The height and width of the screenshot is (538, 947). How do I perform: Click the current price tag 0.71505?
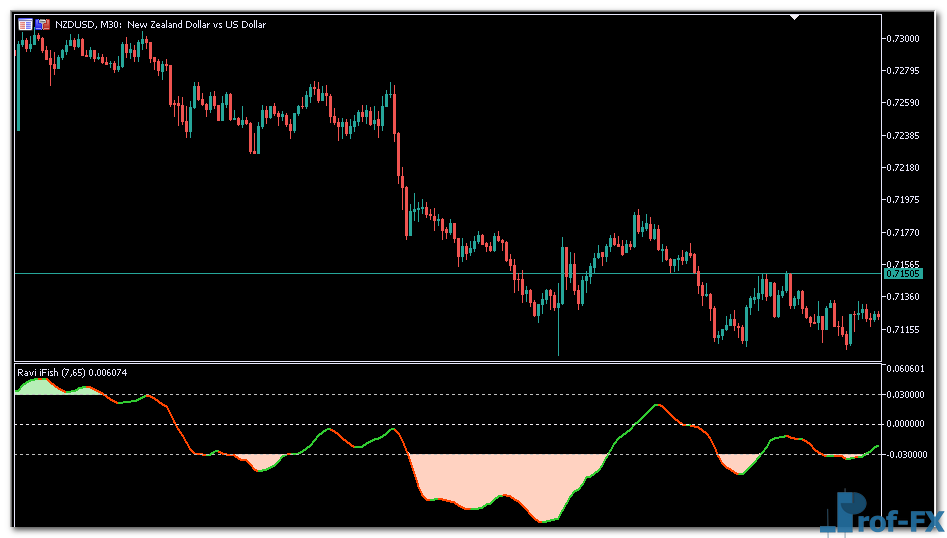903,273
